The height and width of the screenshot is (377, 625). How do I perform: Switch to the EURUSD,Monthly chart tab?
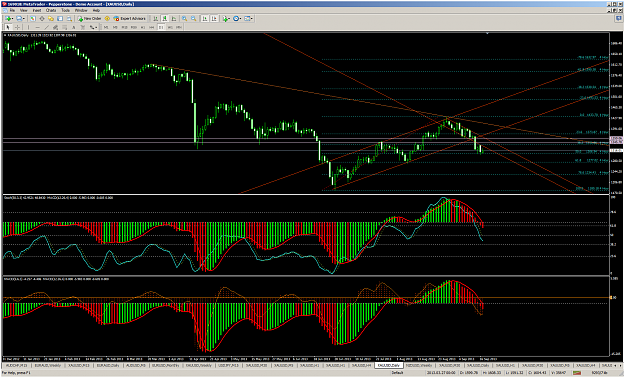(165, 365)
